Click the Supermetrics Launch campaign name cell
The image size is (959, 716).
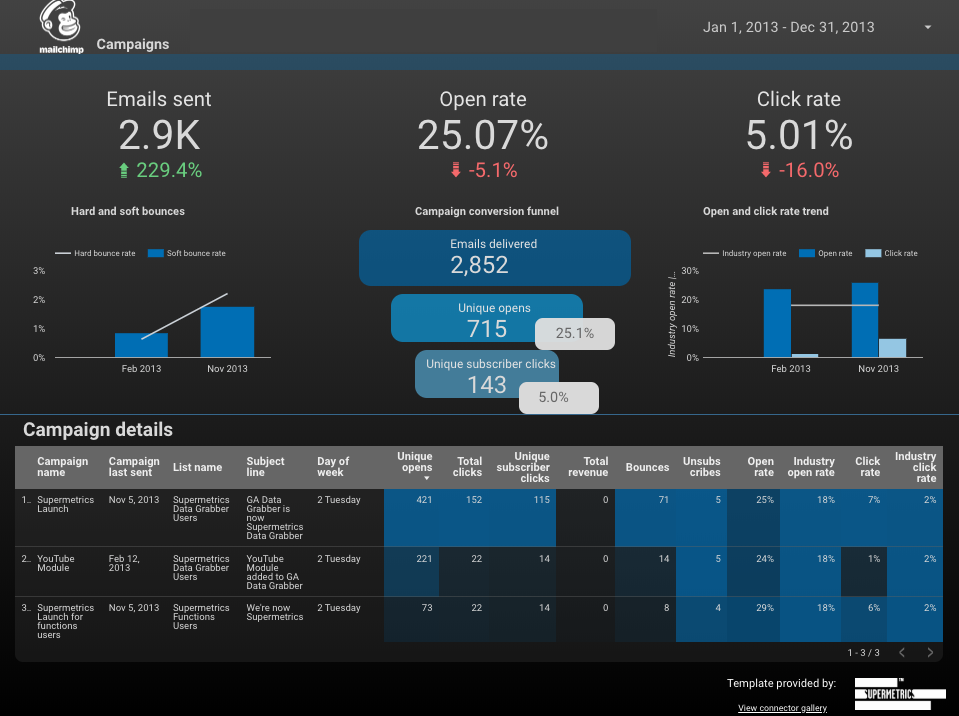(x=65, y=504)
